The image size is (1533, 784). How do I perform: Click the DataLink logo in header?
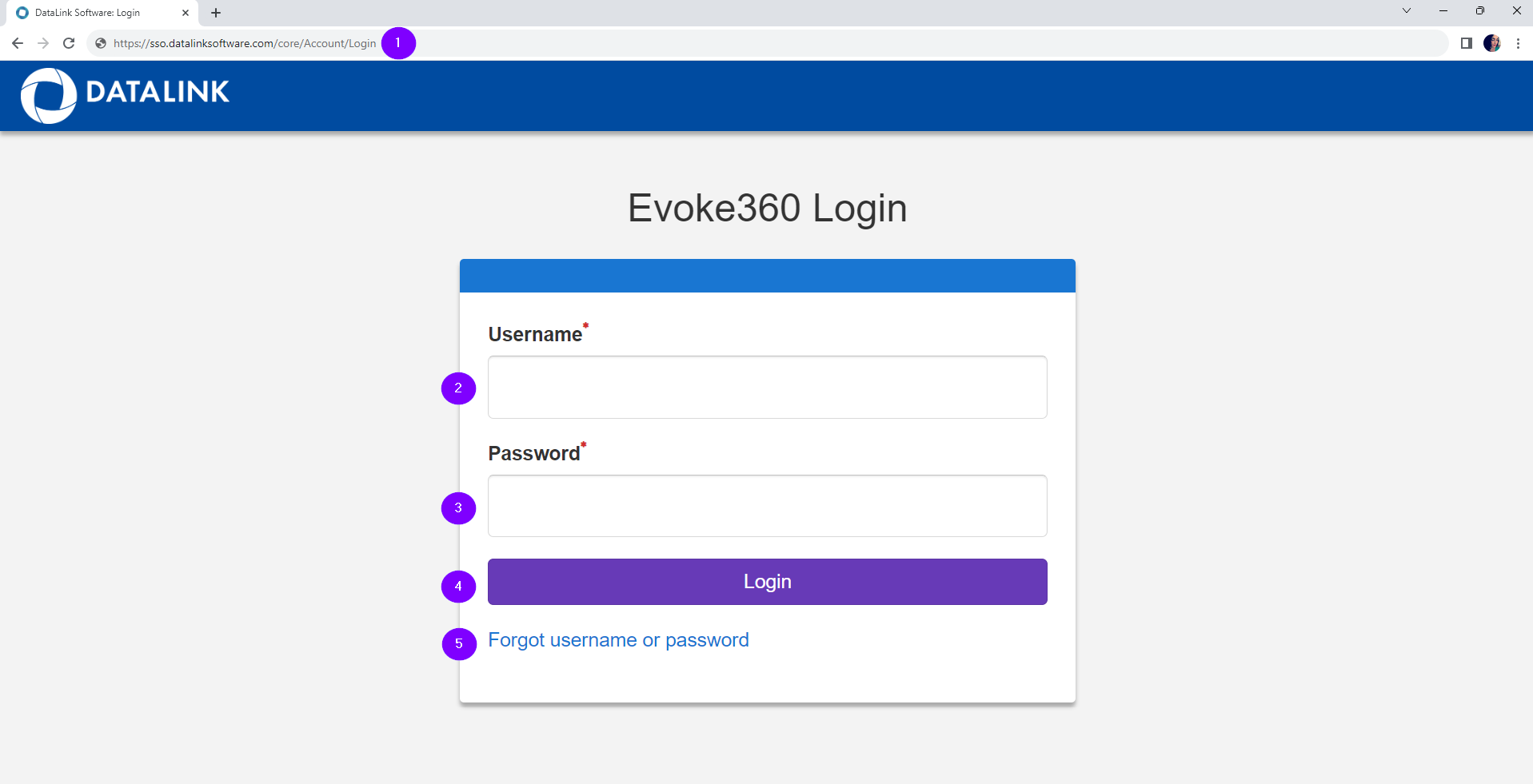[126, 94]
